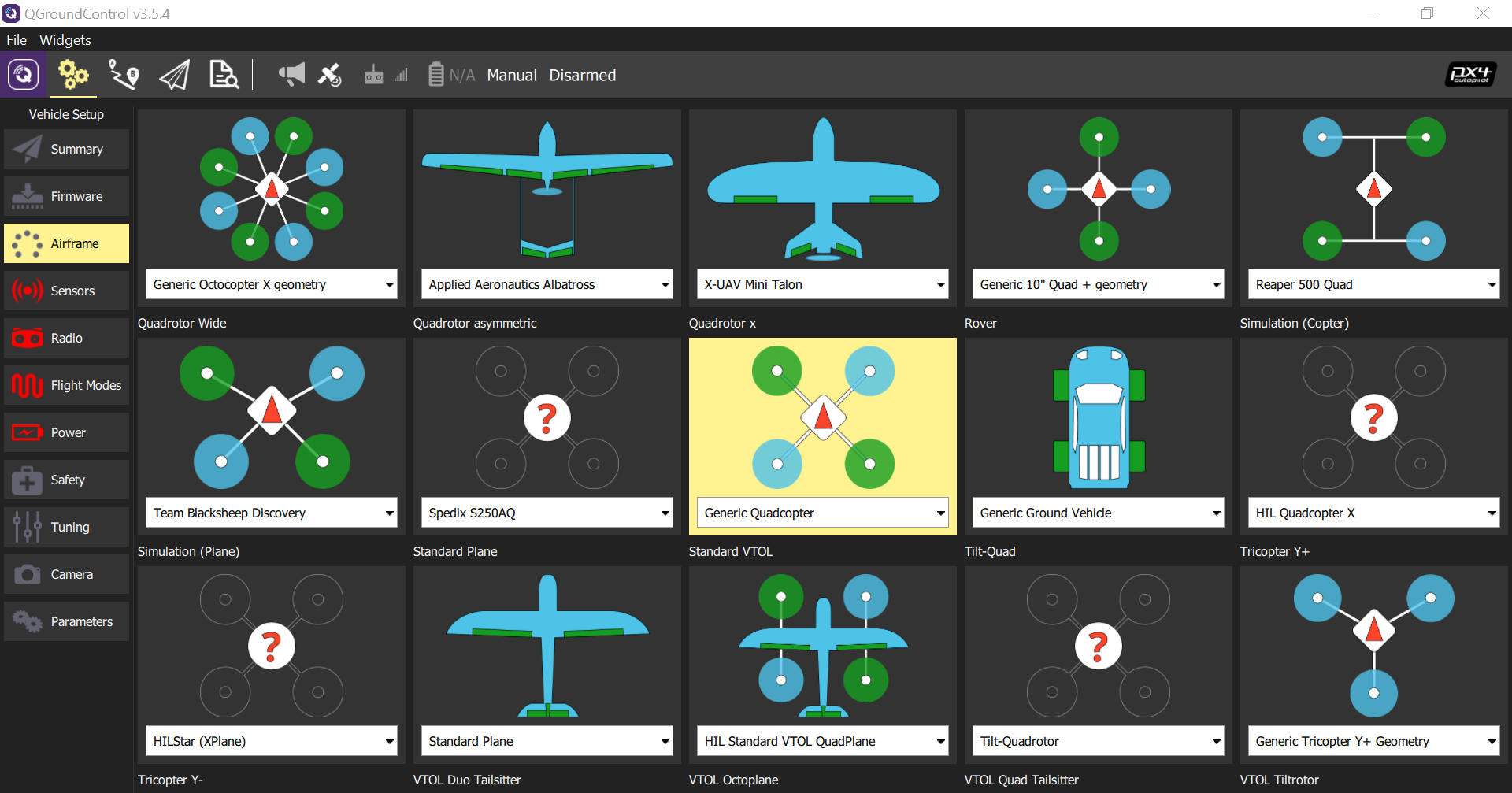Click the Disarmed status label
Screen dimensions: 1512x793
[x=583, y=76]
